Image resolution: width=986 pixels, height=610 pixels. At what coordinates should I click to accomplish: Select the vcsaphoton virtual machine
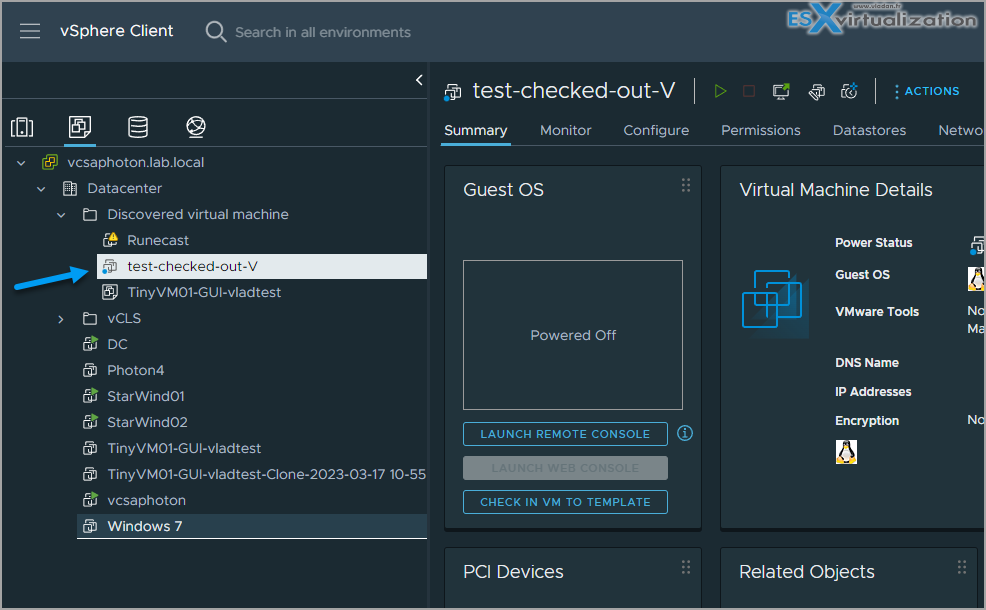pyautogui.click(x=146, y=500)
